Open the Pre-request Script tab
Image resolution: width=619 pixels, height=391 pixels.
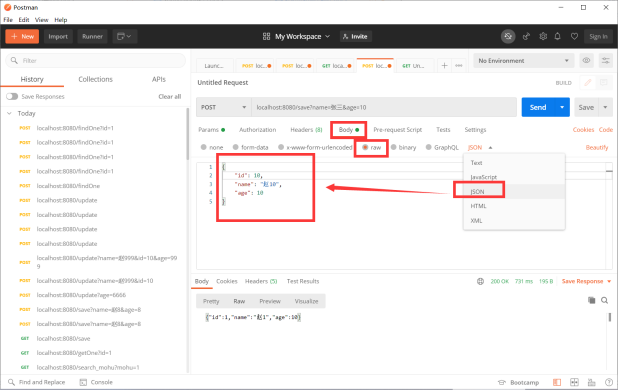tap(398, 130)
